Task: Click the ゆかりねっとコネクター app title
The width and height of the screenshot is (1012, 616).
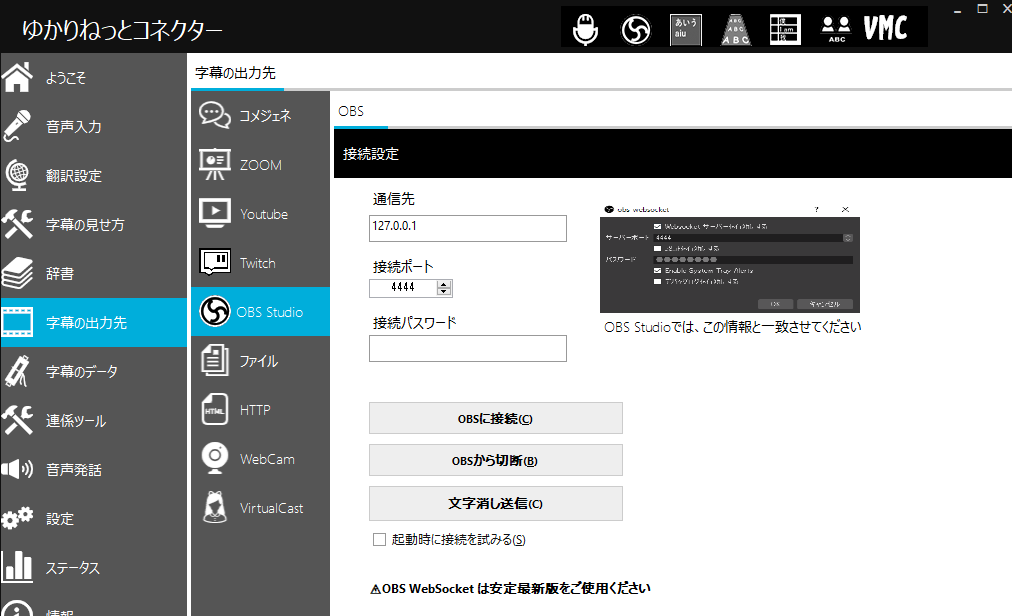Action: click(122, 30)
